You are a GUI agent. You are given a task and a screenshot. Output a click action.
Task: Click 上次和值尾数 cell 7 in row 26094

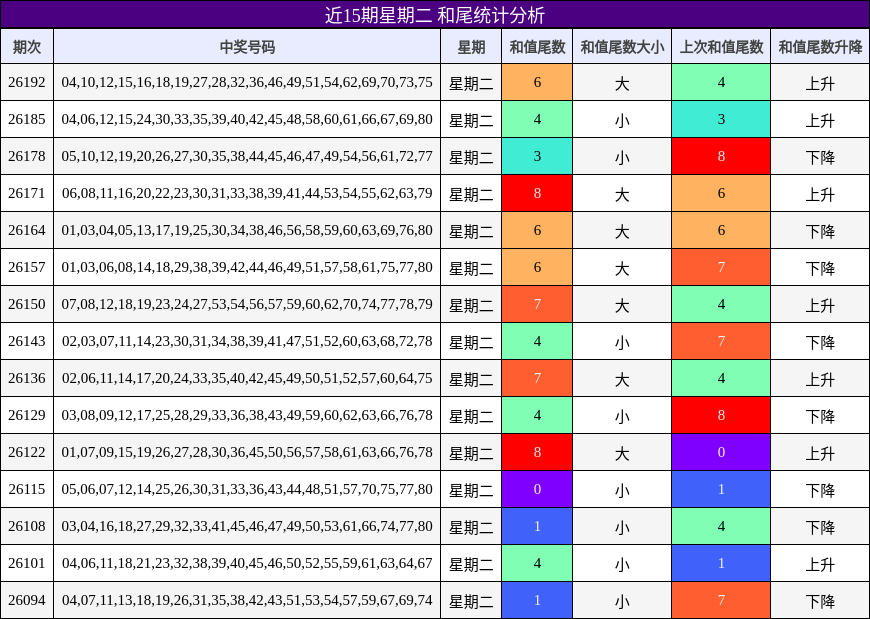click(721, 600)
